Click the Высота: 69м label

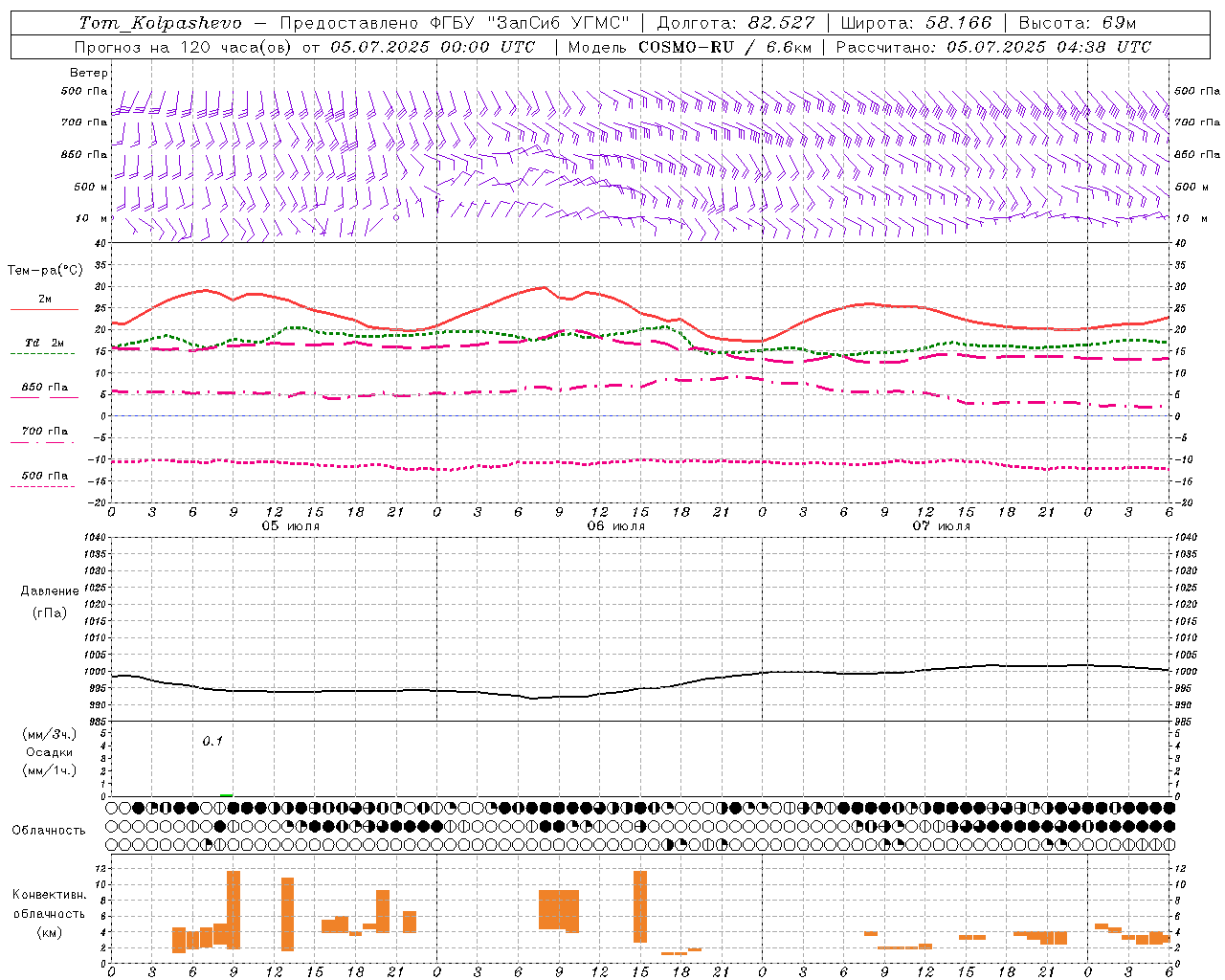[x=1077, y=22]
